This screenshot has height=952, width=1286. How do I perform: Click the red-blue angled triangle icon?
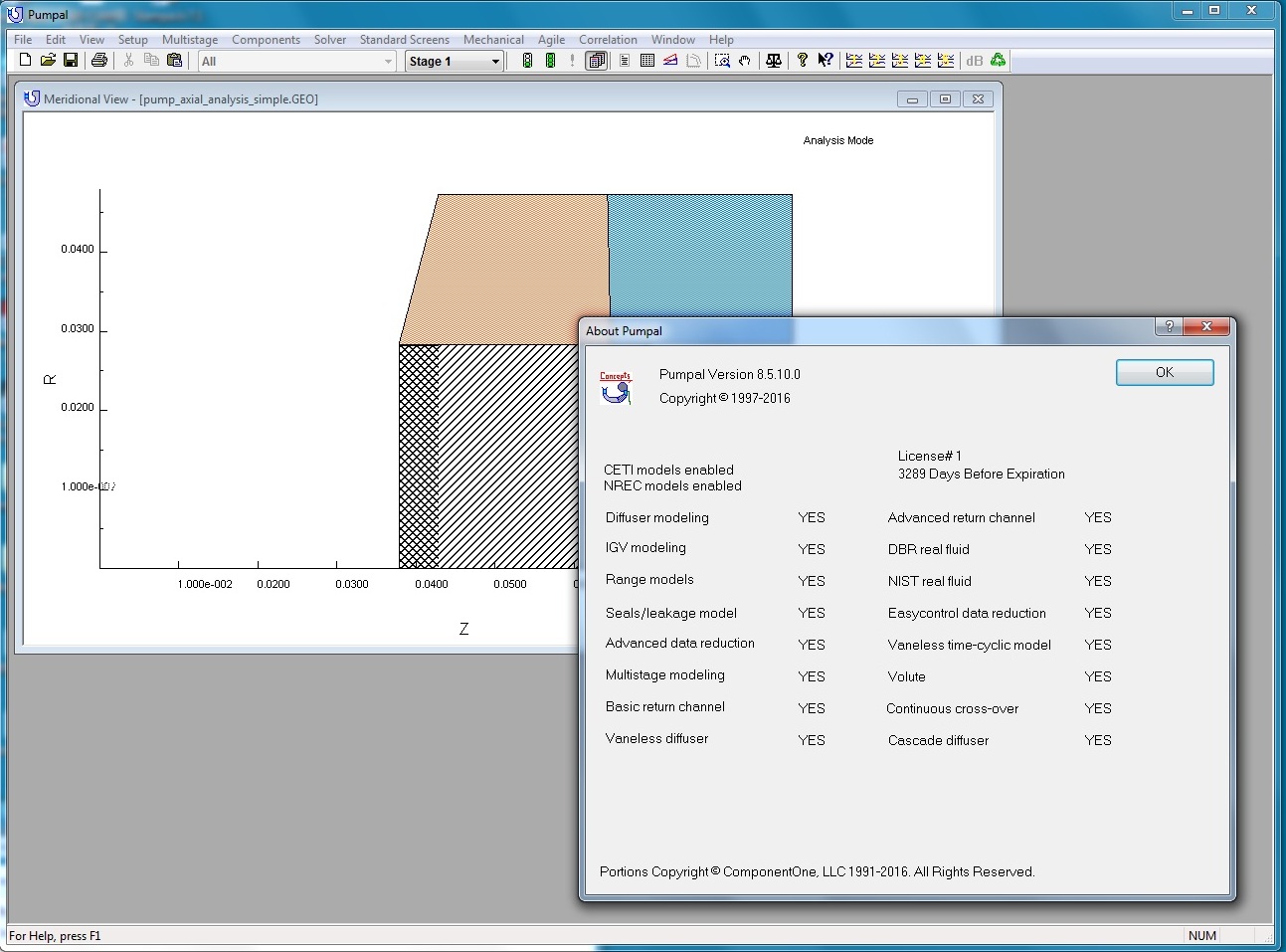[670, 61]
